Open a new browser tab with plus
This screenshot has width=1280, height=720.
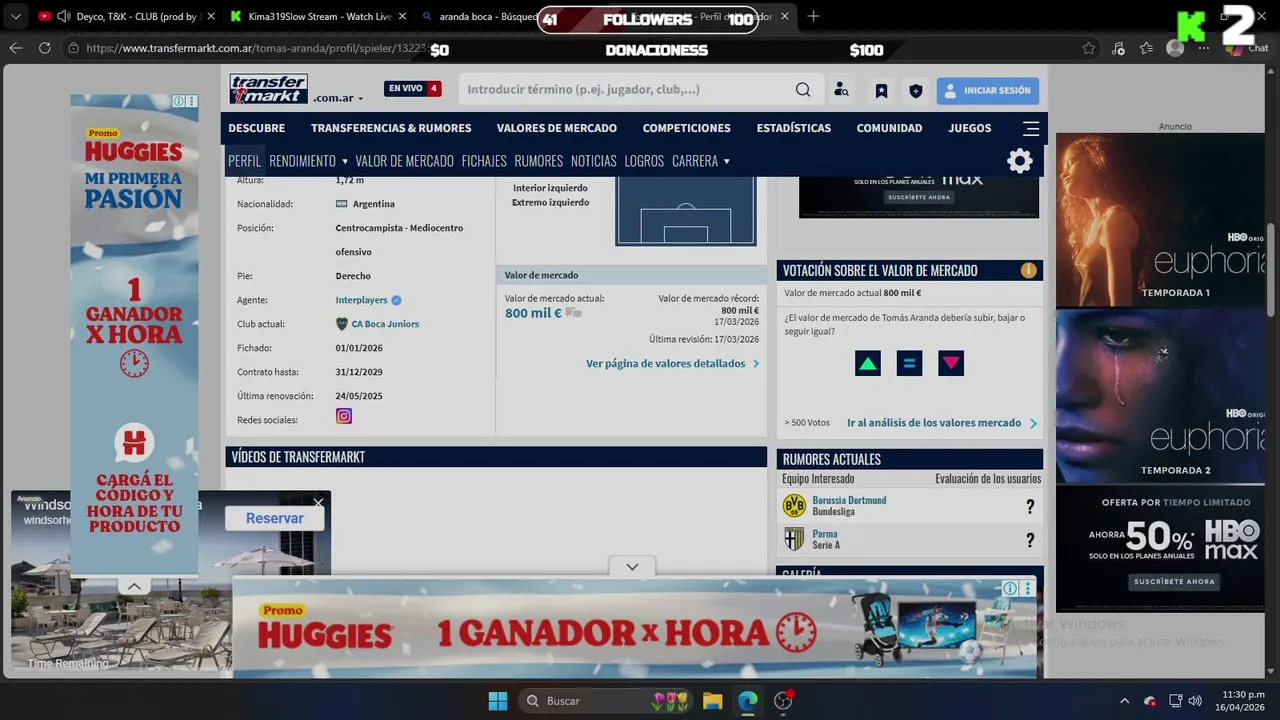813,17
